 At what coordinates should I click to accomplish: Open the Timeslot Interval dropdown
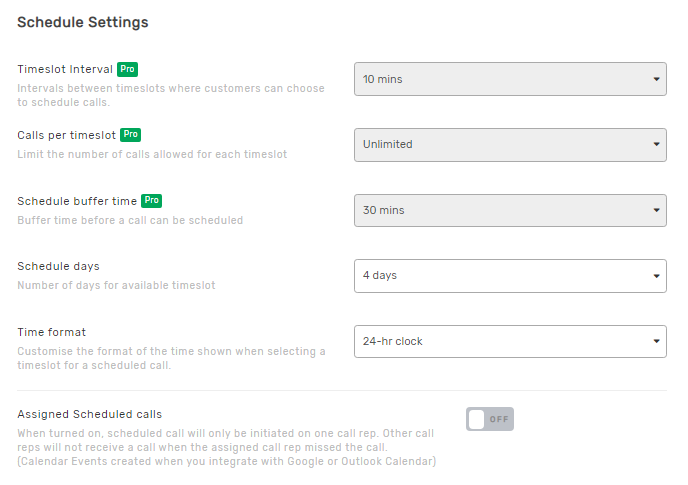click(510, 79)
